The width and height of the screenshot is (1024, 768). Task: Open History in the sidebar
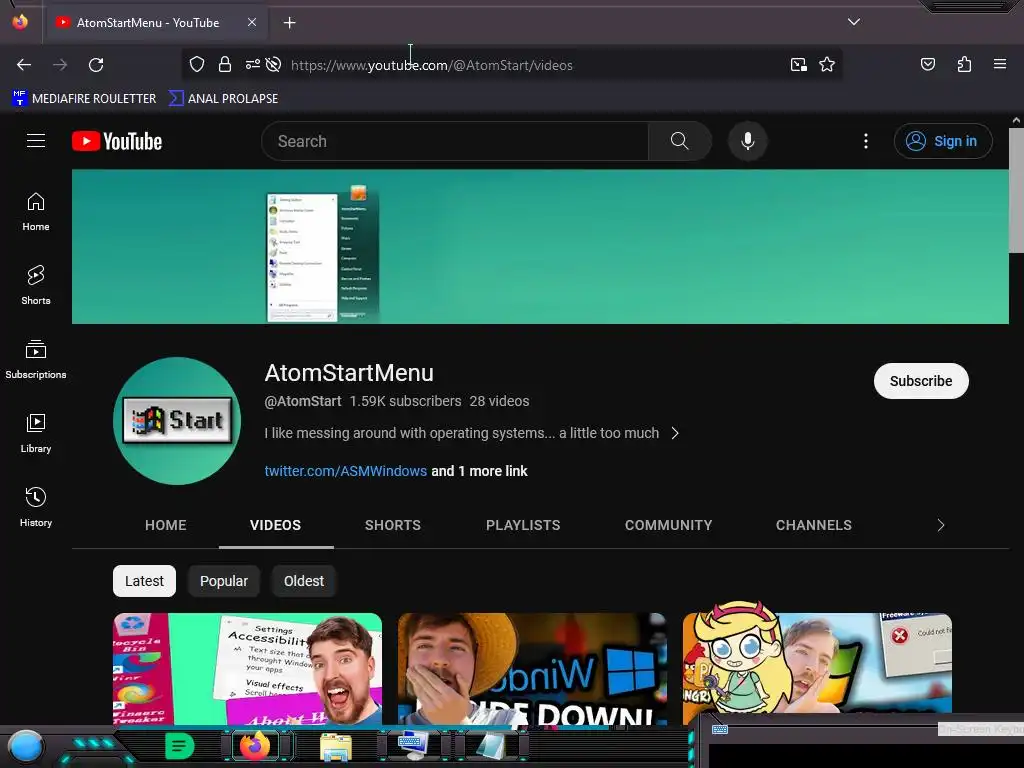(x=36, y=507)
